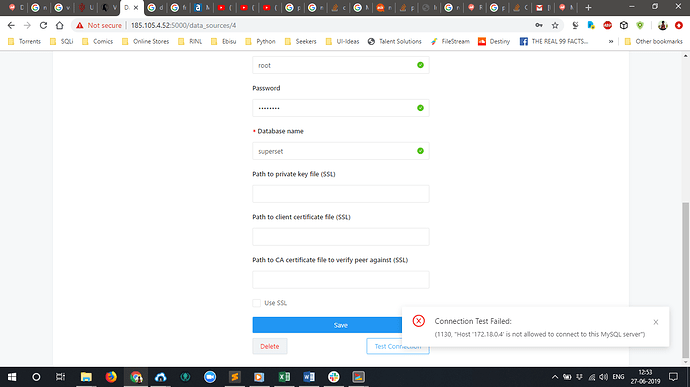This screenshot has width=690, height=387.
Task: Open Word from the taskbar
Action: (x=309, y=377)
